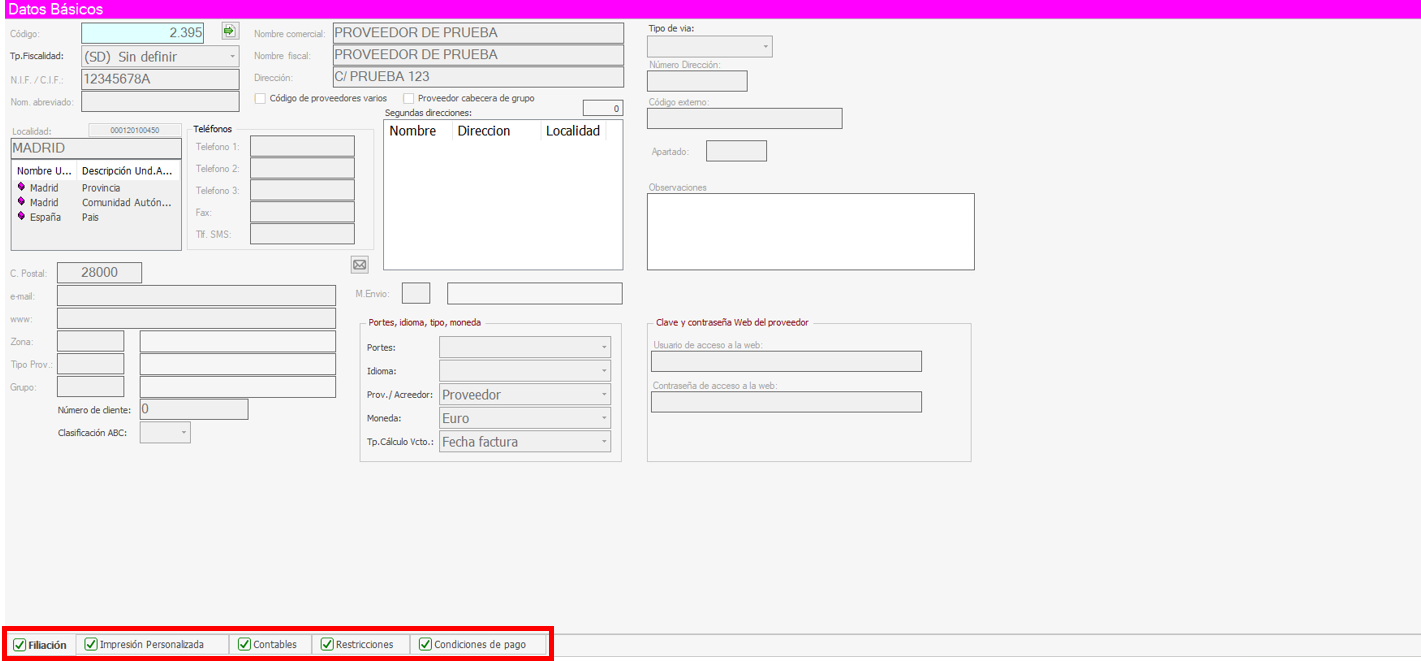
Task: Click the N.I.F. / C.I.F. field
Action: point(160,79)
